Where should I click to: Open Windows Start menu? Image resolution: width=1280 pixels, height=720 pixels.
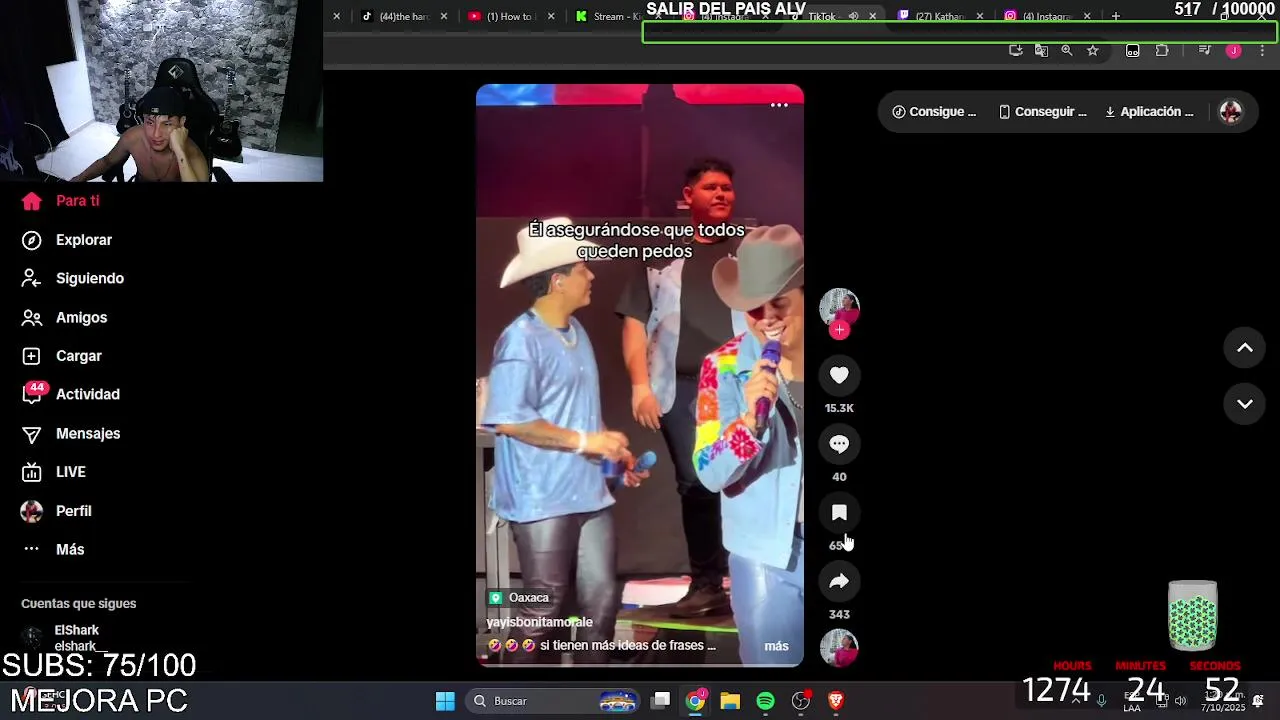pos(445,701)
